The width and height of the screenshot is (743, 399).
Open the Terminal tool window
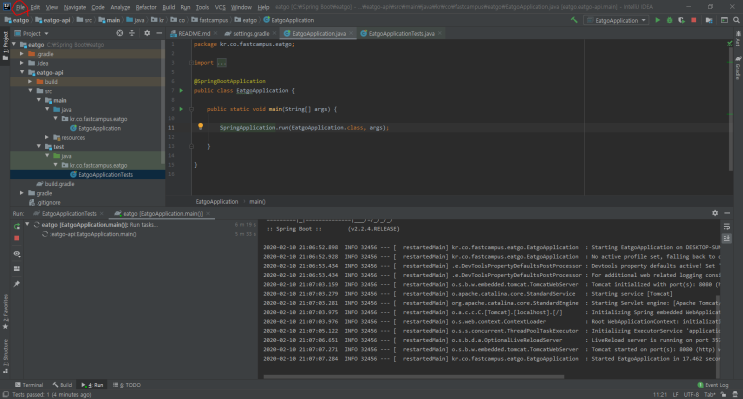pyautogui.click(x=29, y=385)
